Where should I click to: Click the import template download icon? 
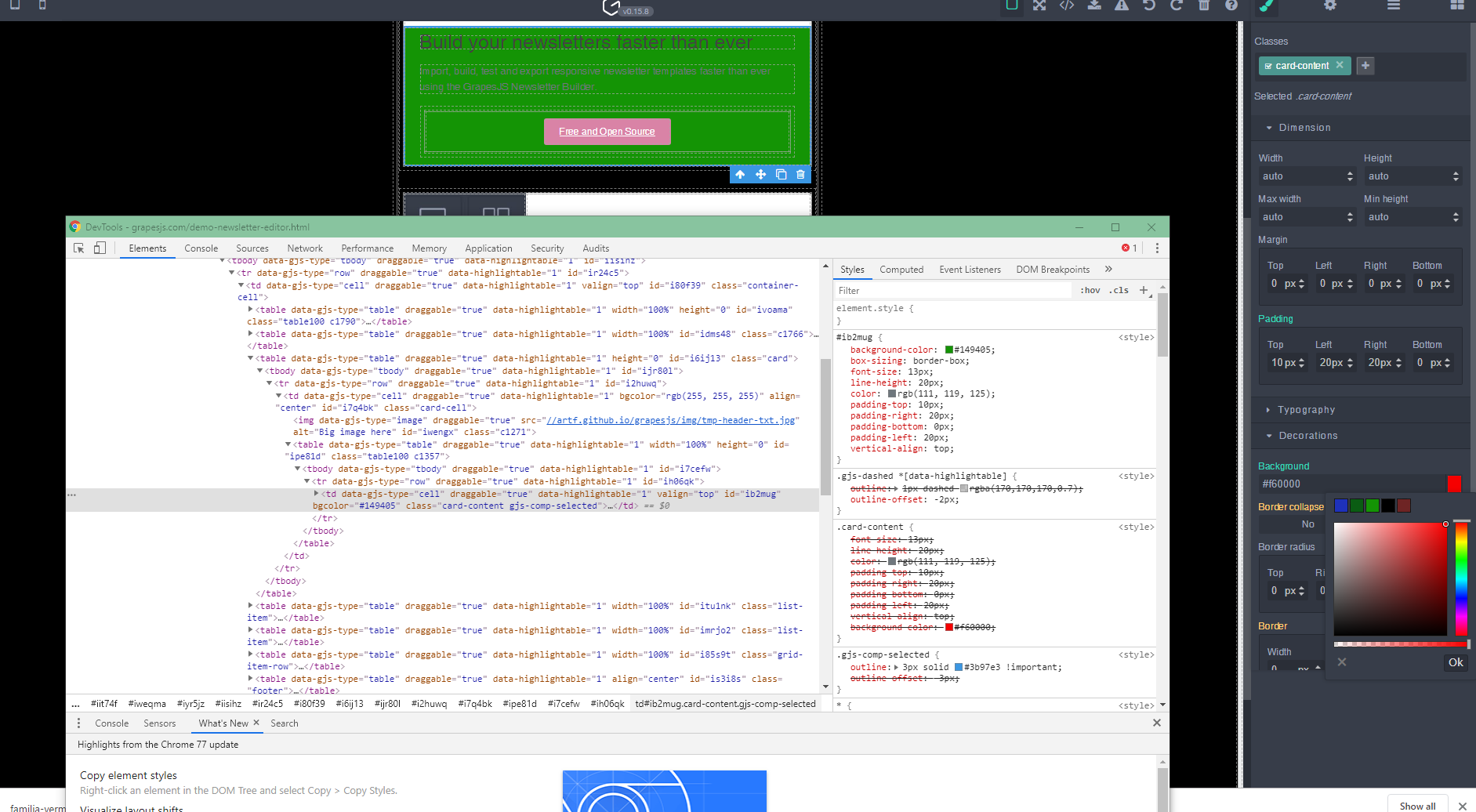[1094, 5]
